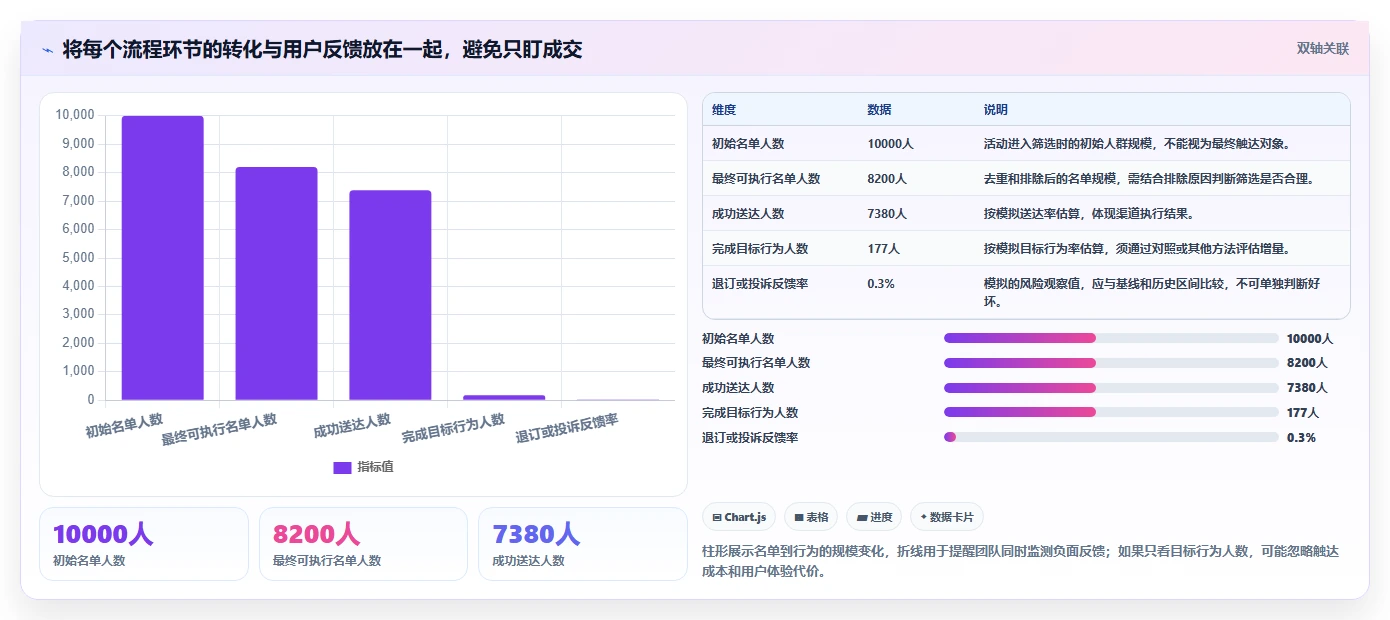
Task: Click the 进度 tag chip
Action: 874,517
